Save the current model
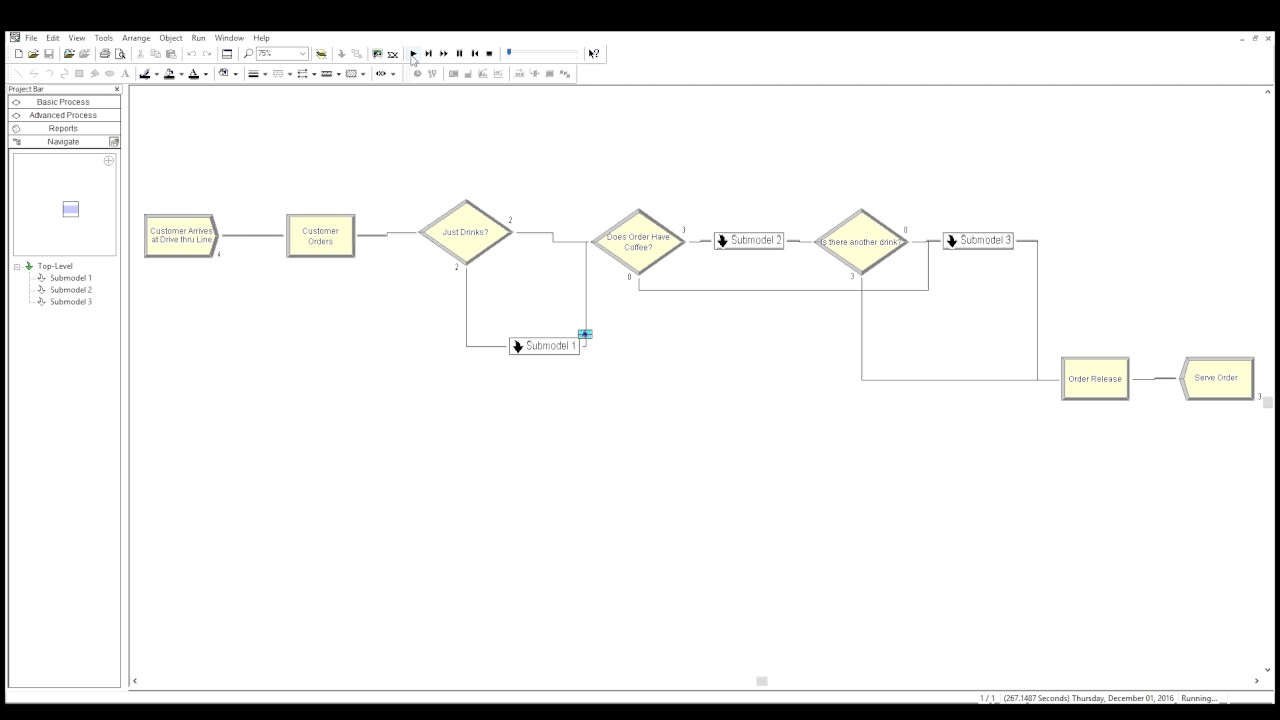 [48, 54]
